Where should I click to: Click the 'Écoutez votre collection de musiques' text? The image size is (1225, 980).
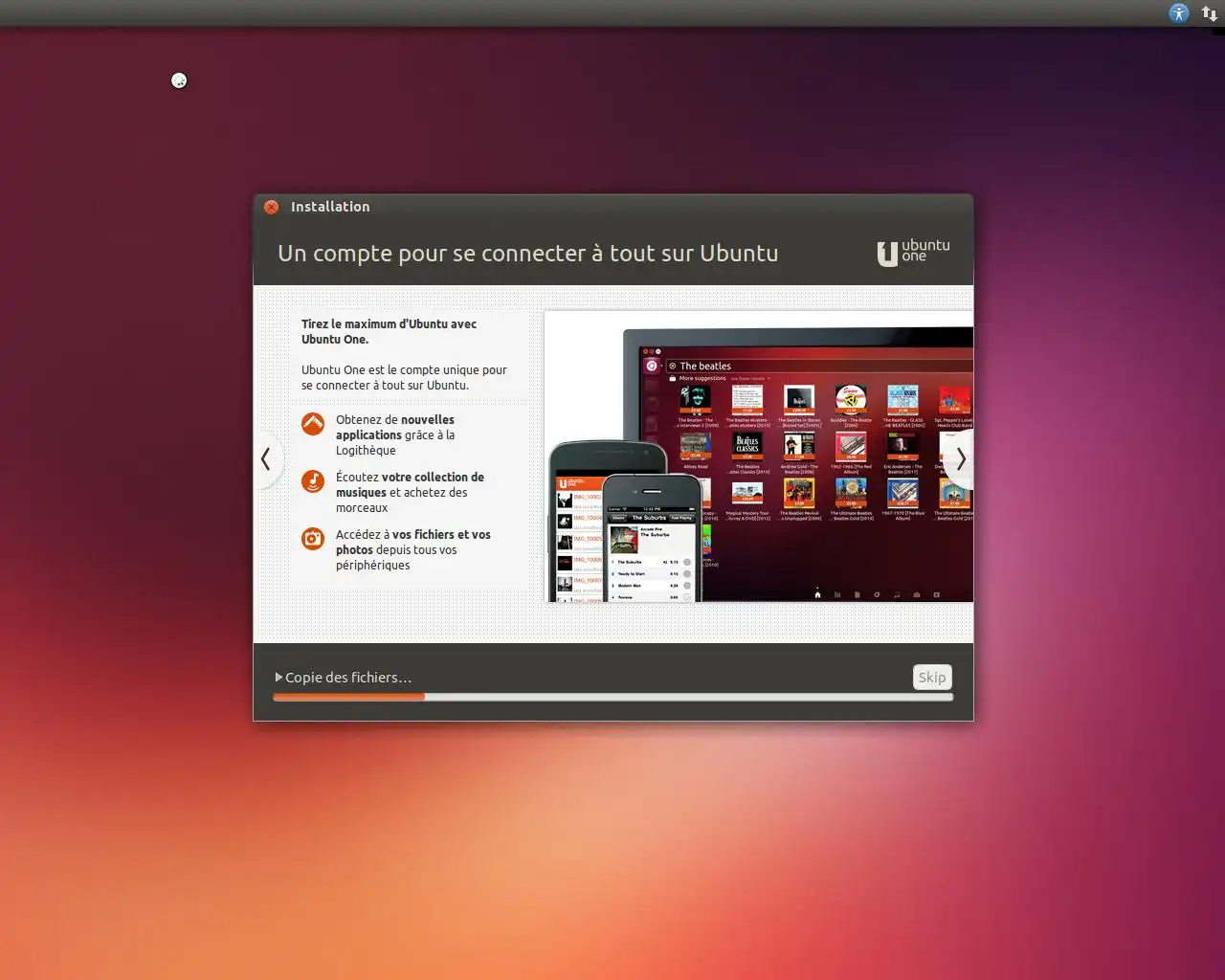[410, 492]
